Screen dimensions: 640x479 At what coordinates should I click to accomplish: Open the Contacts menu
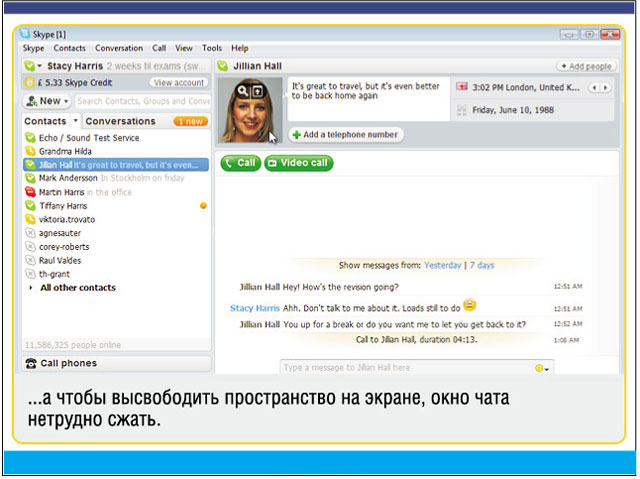point(69,48)
